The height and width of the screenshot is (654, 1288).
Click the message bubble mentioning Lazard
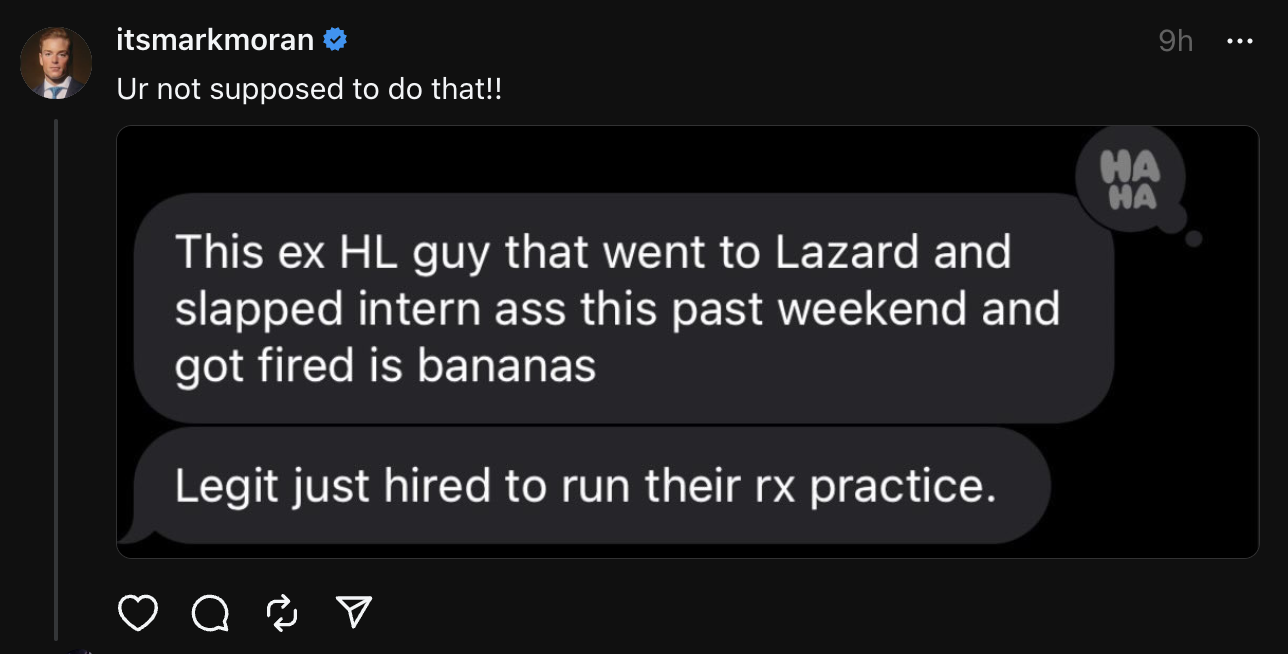tap(622, 308)
